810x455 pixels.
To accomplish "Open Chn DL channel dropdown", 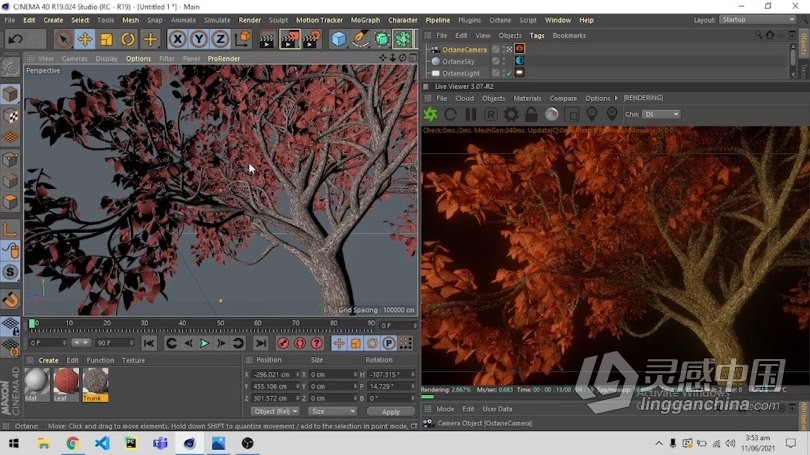I will click(x=661, y=114).
